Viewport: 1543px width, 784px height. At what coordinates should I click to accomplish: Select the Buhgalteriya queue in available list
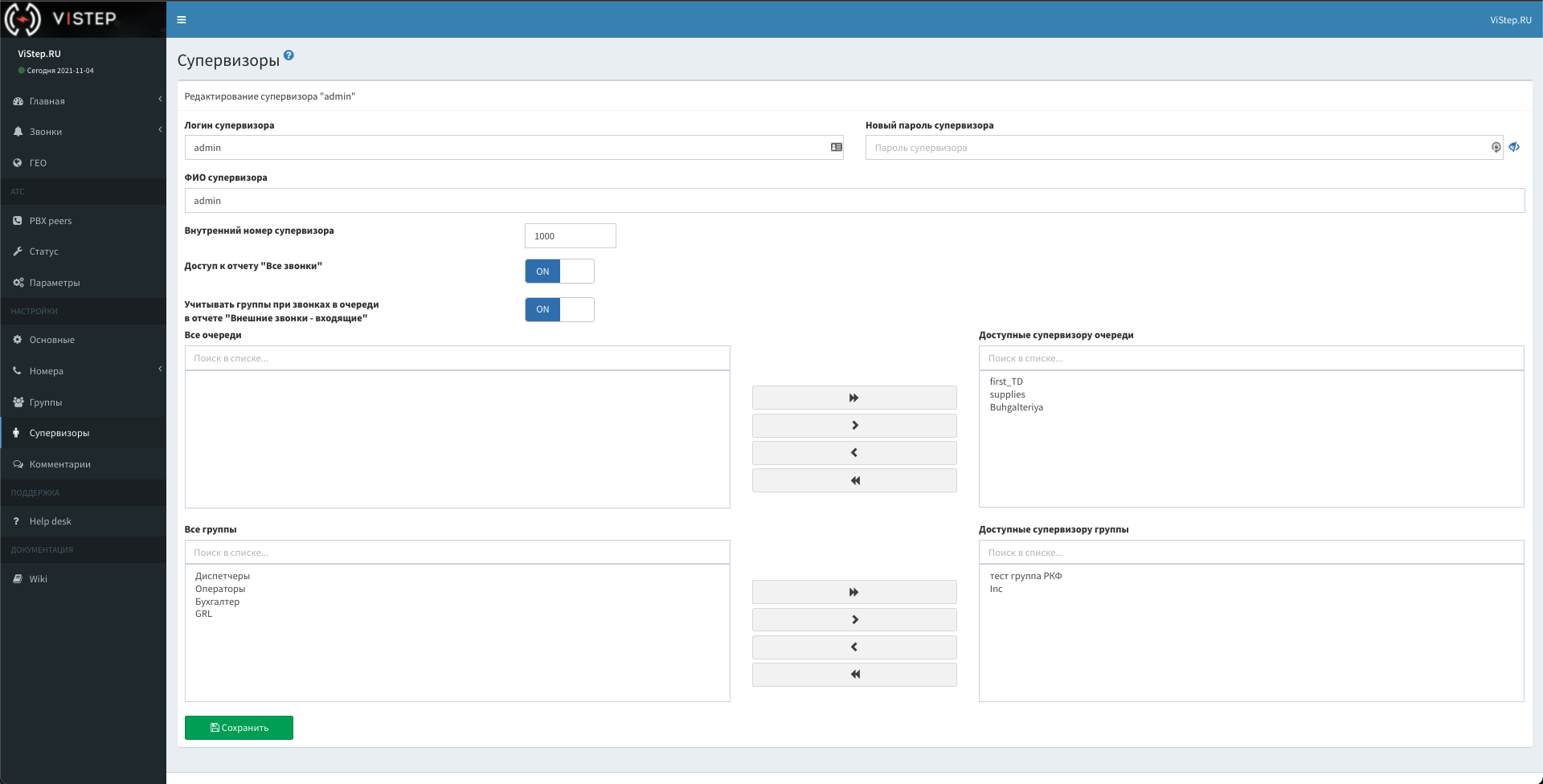(x=1016, y=407)
